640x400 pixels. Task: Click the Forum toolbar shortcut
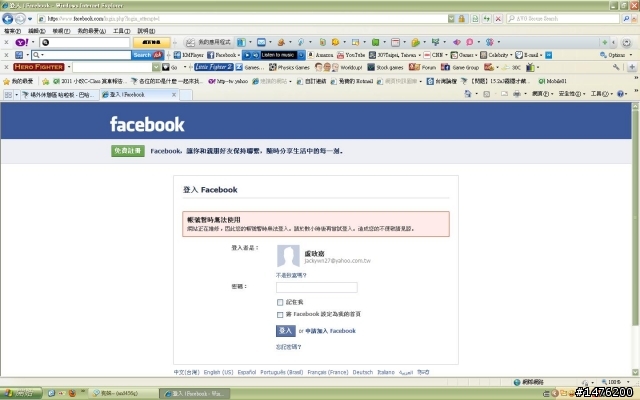coord(422,67)
